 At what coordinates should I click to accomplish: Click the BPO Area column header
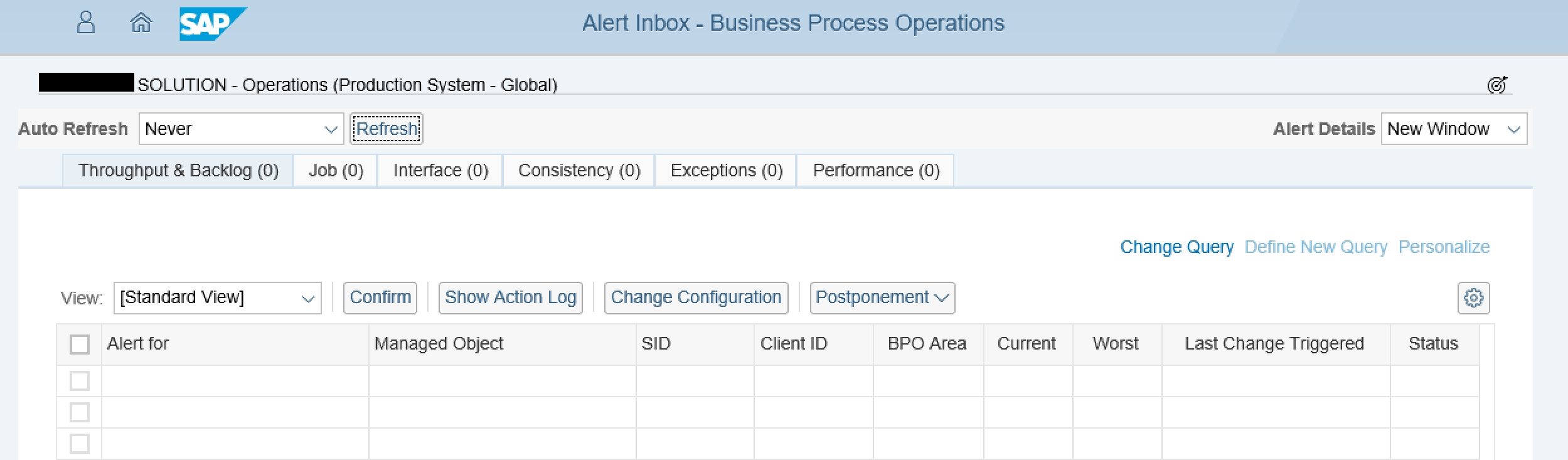click(929, 344)
